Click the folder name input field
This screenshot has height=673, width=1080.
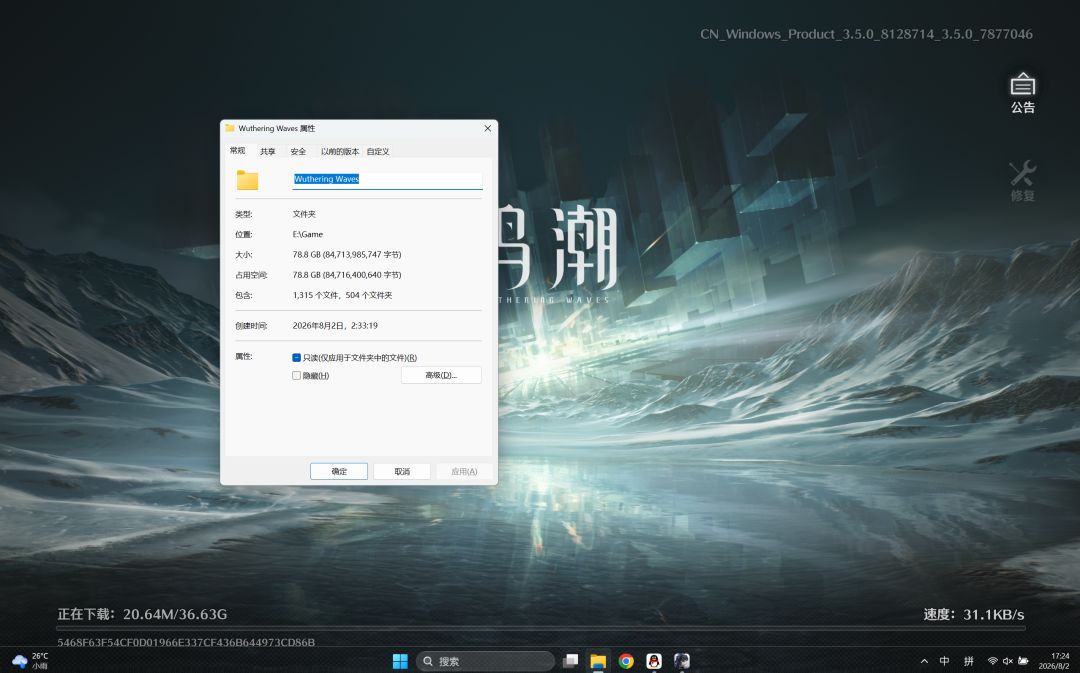click(x=387, y=180)
